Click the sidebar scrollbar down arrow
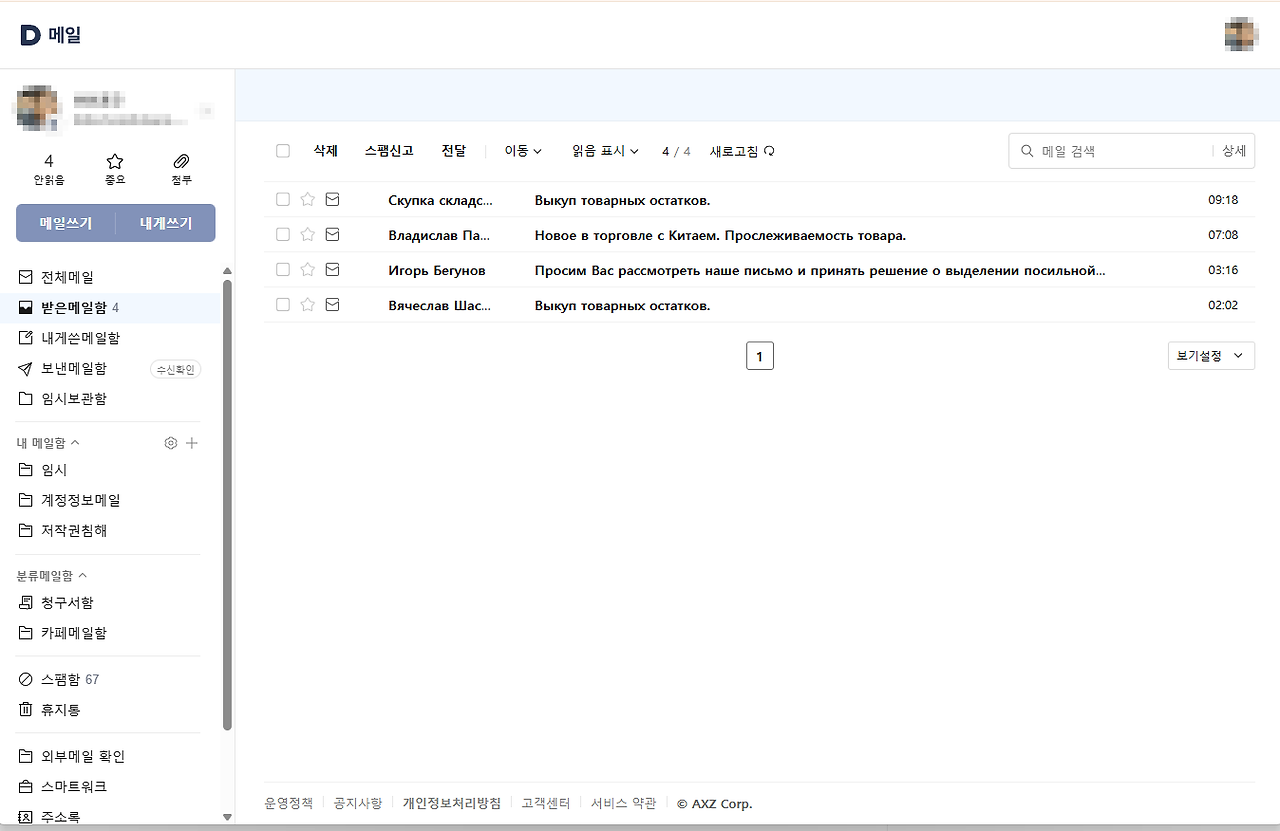This screenshot has height=831, width=1280. (227, 817)
